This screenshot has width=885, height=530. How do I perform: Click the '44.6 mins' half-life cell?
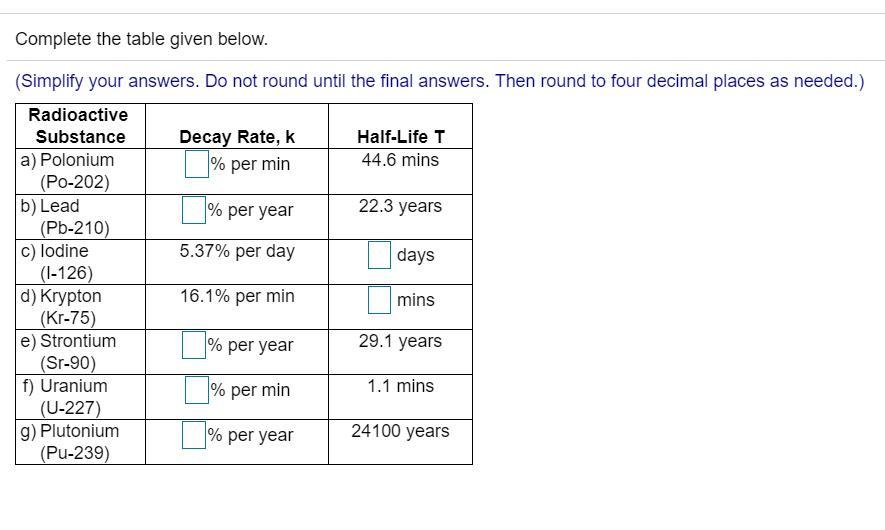[400, 160]
